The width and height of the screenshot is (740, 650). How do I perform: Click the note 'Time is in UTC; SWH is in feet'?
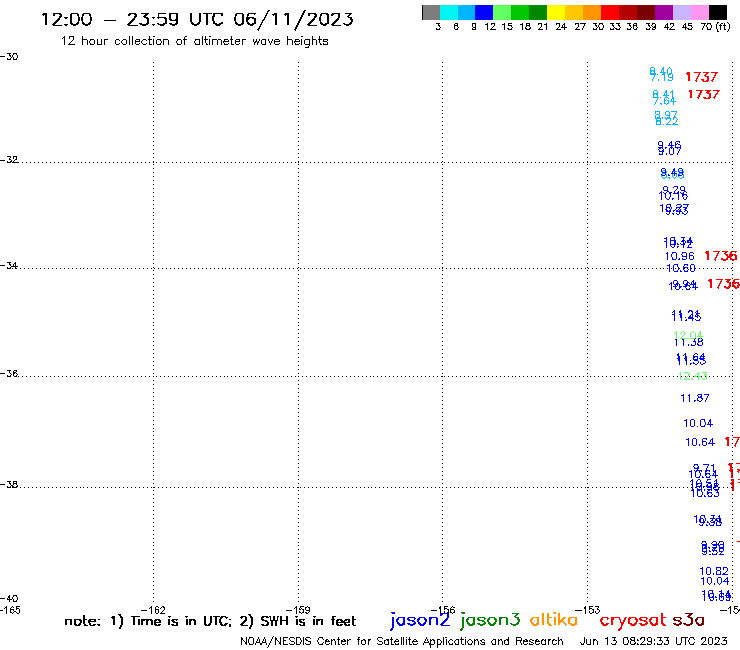pyautogui.click(x=210, y=621)
